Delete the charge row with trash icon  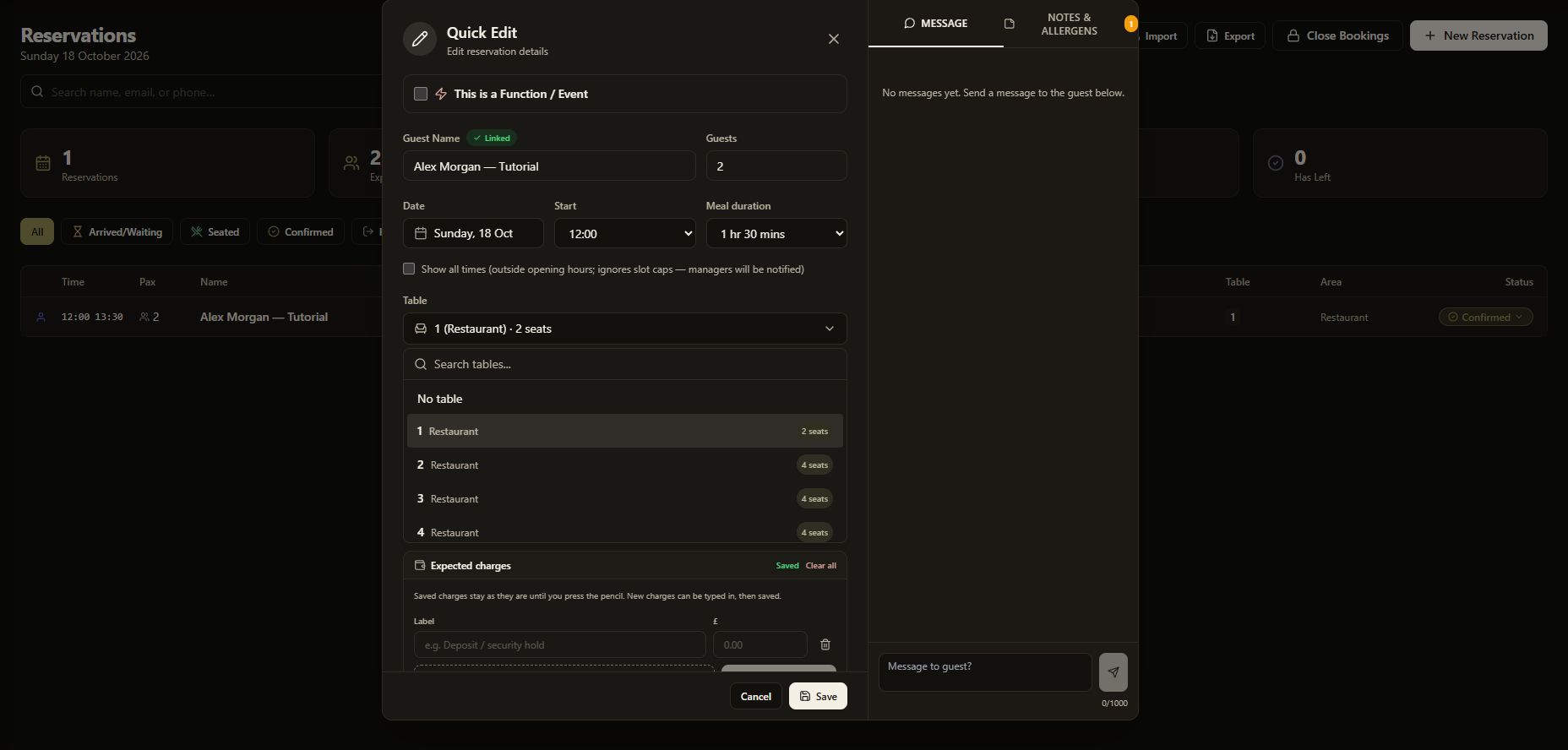click(825, 644)
